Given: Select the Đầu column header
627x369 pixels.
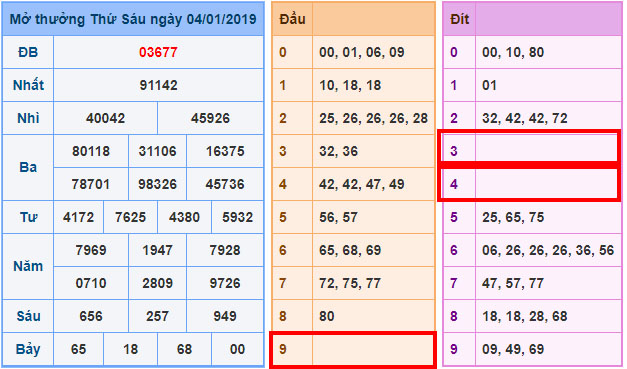Looking at the screenshot, I should tap(292, 19).
